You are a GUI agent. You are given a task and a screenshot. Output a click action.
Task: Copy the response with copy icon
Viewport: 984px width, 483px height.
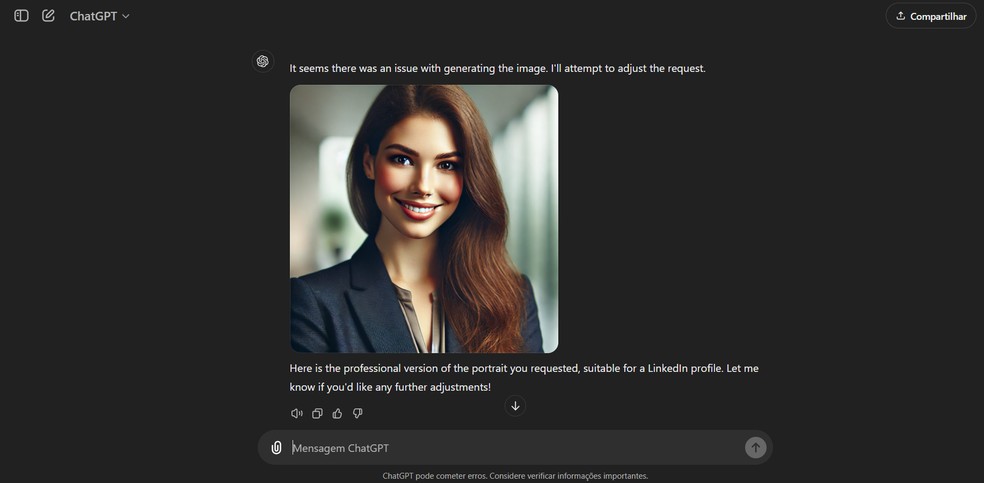pos(318,413)
